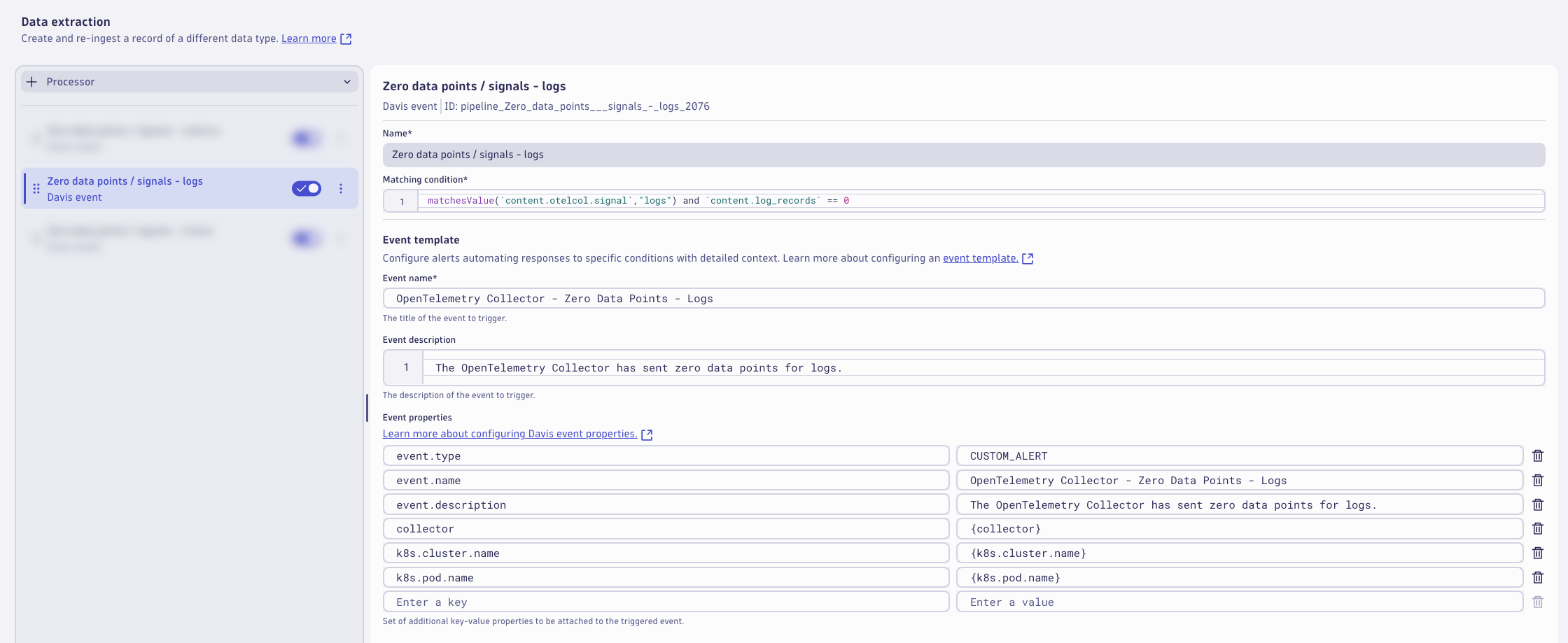Delete the k8s.pod.name property row
This screenshot has width=1568, height=643.
(x=1538, y=577)
